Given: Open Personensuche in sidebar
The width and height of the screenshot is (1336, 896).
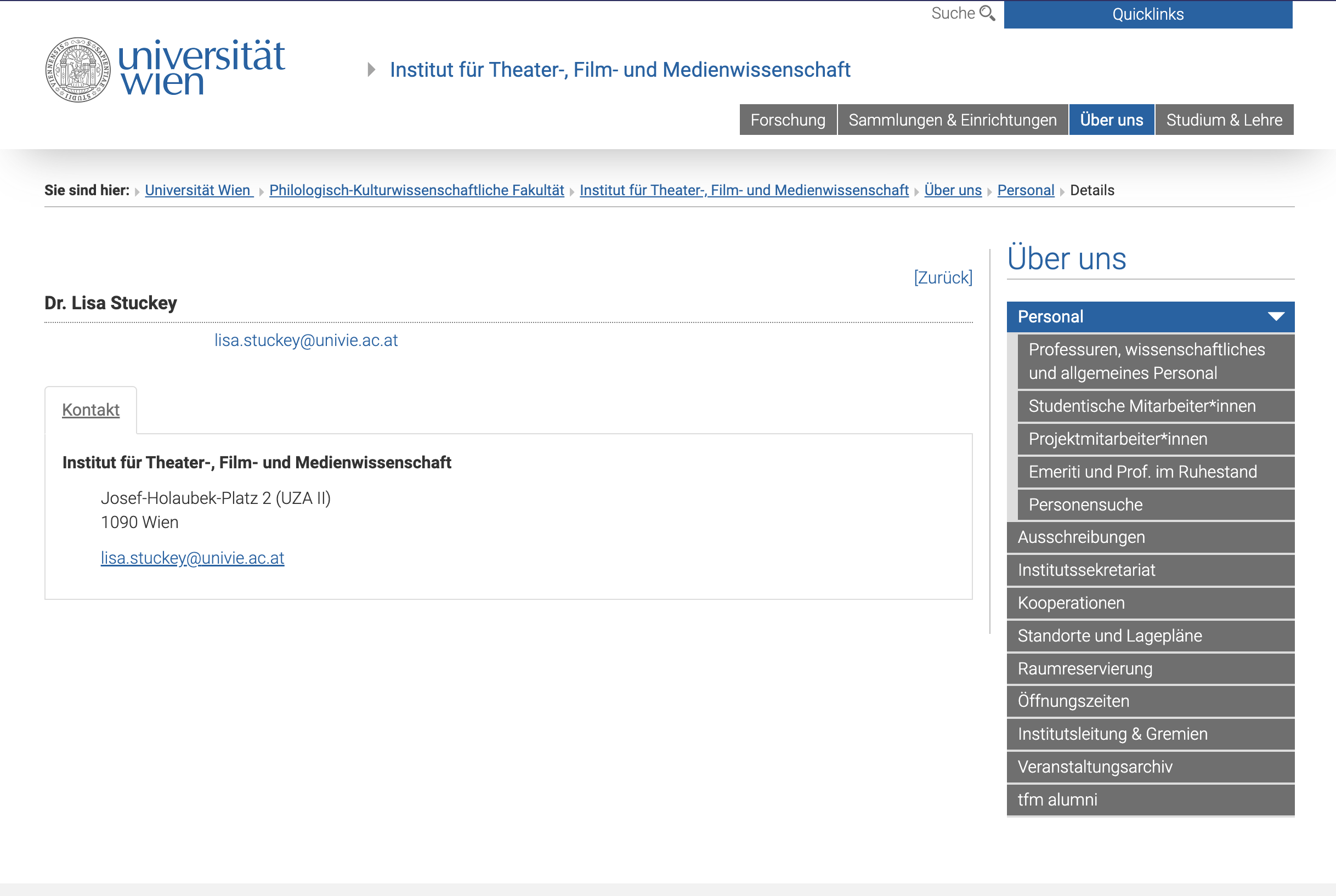Looking at the screenshot, I should pyautogui.click(x=1085, y=504).
